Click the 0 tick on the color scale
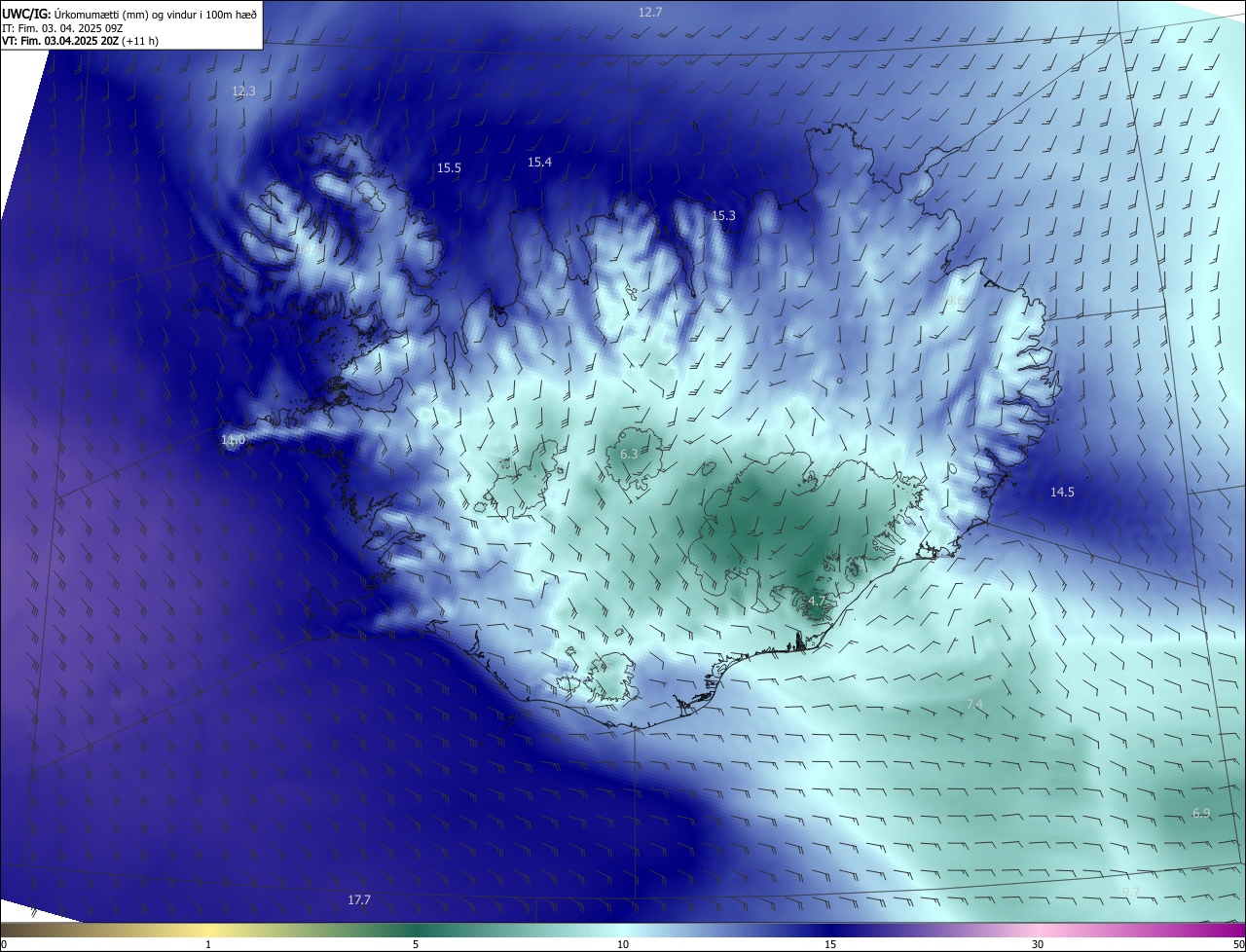 (x=4, y=944)
